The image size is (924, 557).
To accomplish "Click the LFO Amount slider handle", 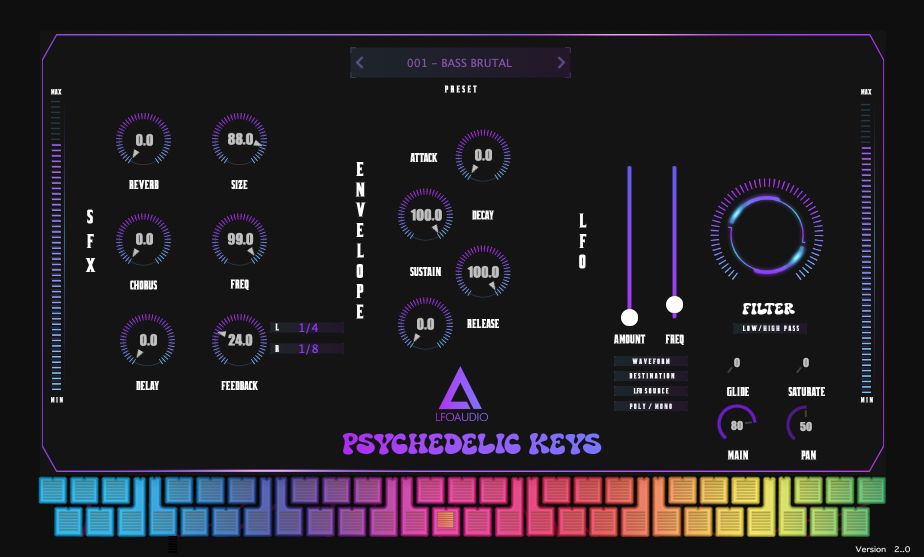I will coord(629,317).
